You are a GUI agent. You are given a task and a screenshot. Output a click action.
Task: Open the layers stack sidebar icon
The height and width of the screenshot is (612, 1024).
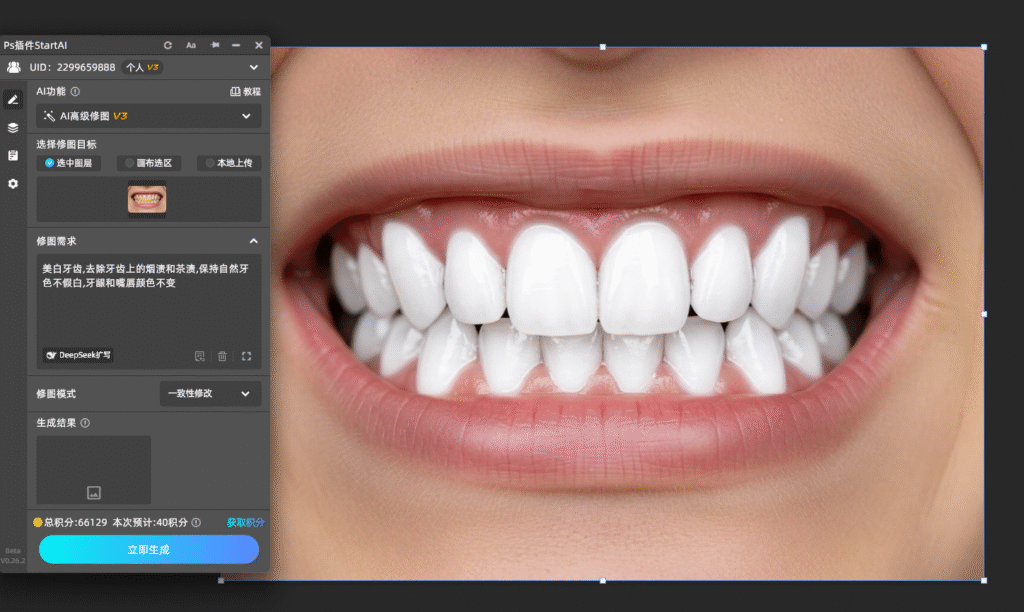[x=13, y=127]
